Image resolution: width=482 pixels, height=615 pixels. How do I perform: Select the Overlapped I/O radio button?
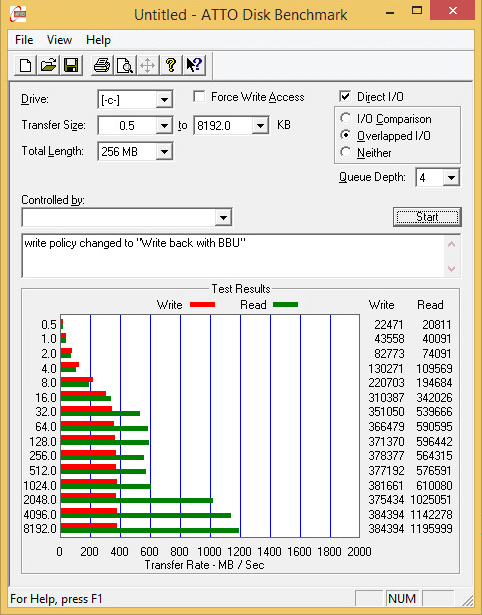click(346, 135)
